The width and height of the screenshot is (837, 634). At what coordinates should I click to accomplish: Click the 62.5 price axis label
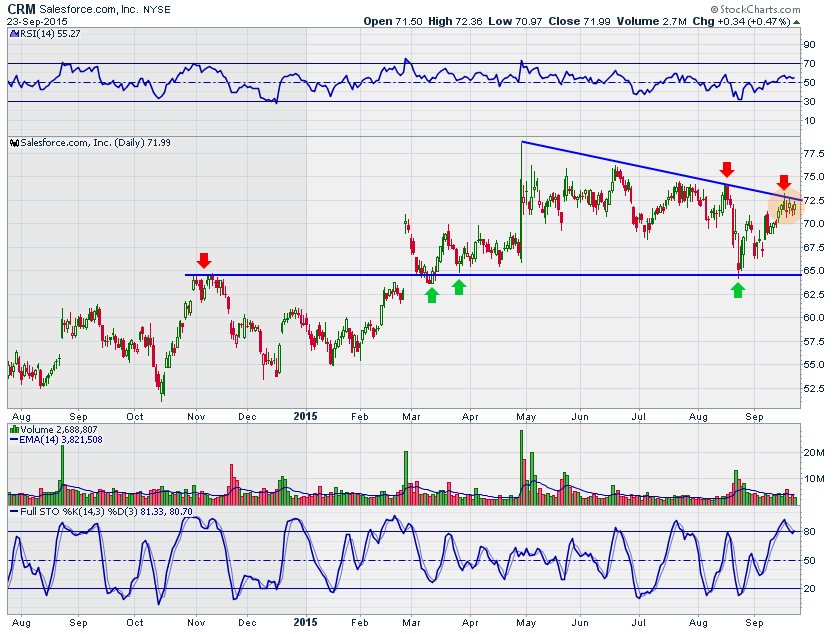pyautogui.click(x=814, y=295)
